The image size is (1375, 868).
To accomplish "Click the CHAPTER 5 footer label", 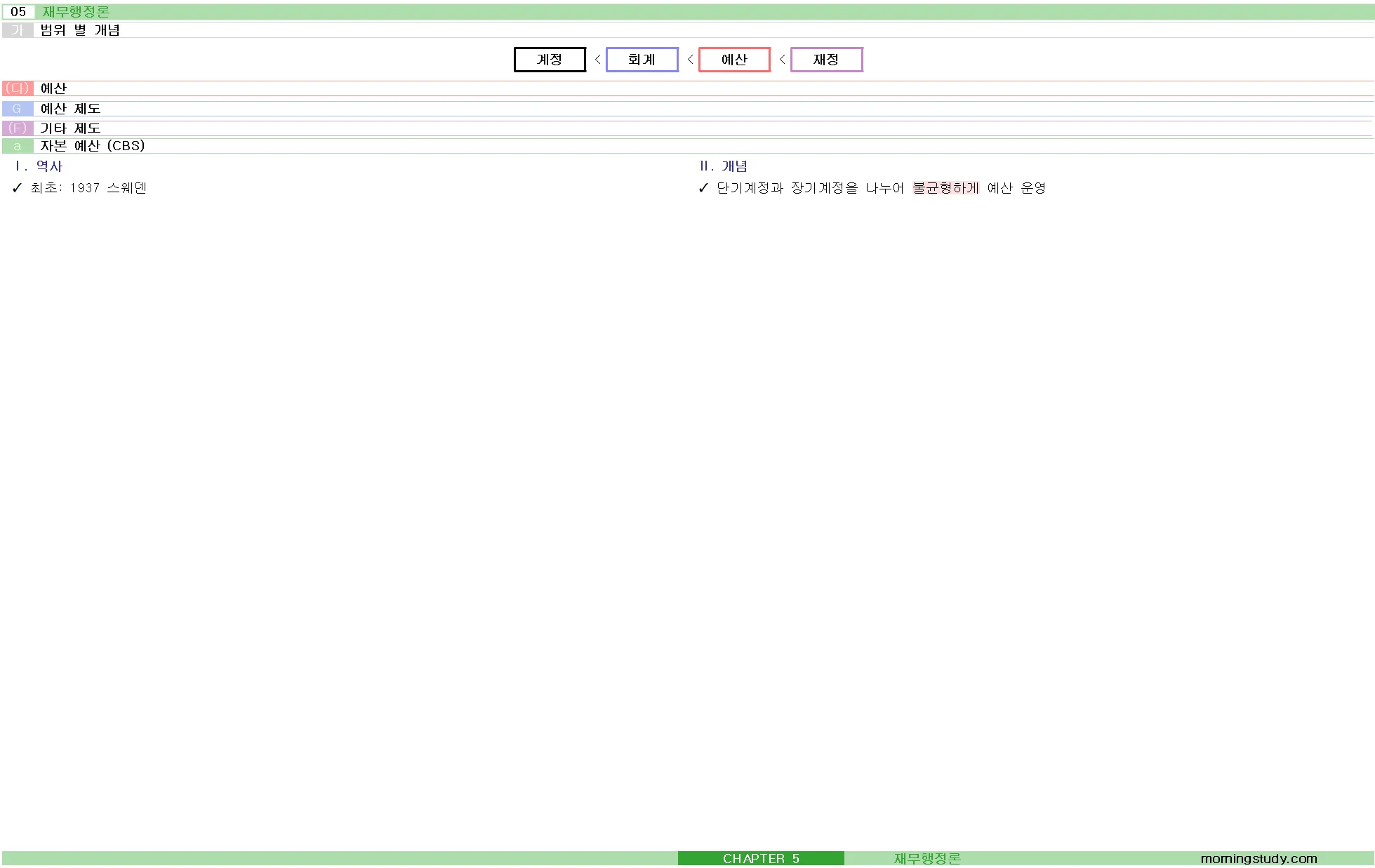I will [761, 859].
